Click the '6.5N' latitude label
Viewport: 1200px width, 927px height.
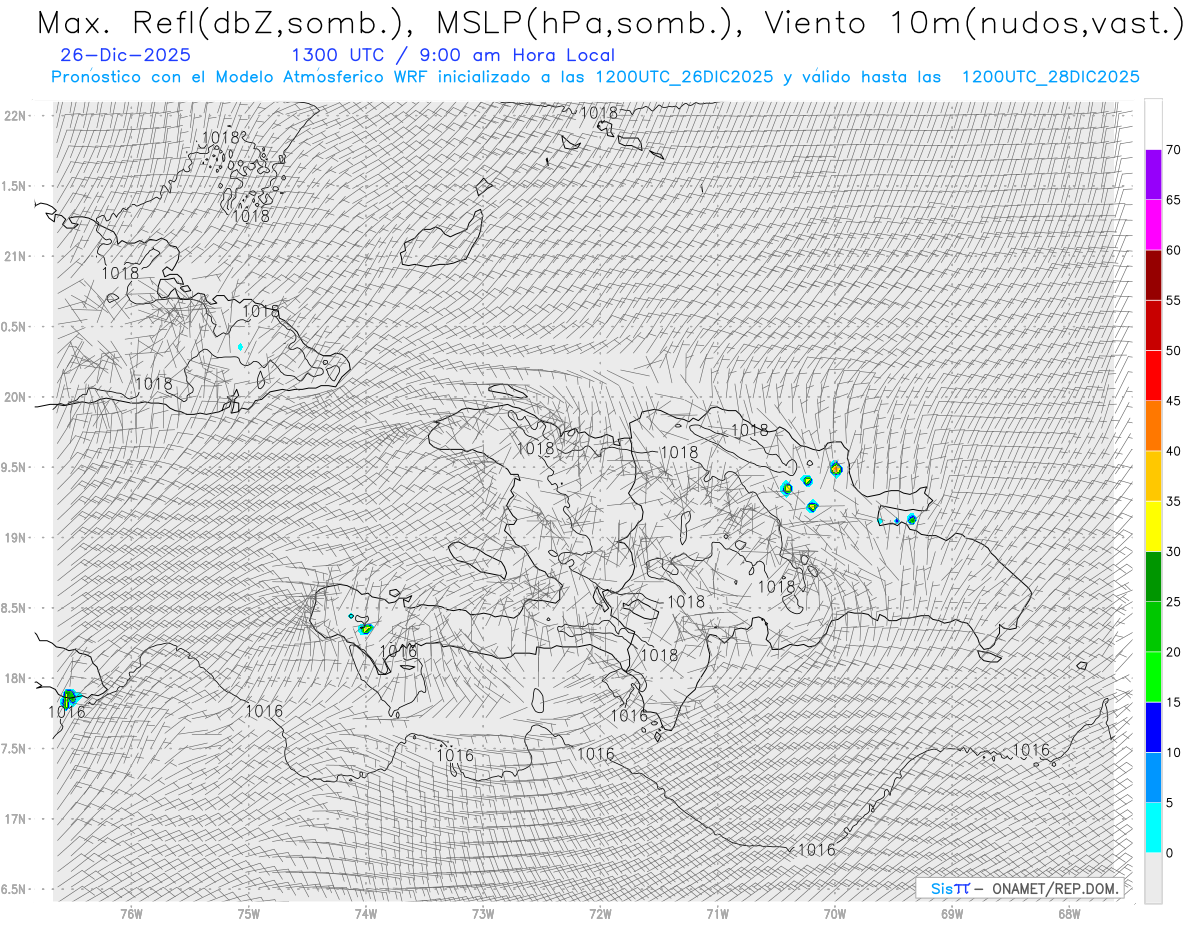pos(15,889)
